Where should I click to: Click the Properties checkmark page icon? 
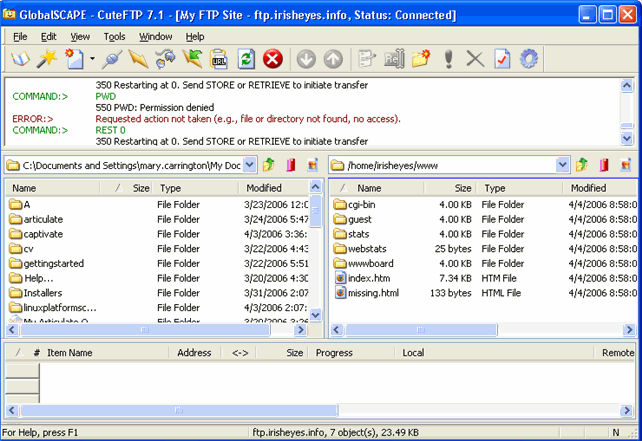tap(502, 59)
